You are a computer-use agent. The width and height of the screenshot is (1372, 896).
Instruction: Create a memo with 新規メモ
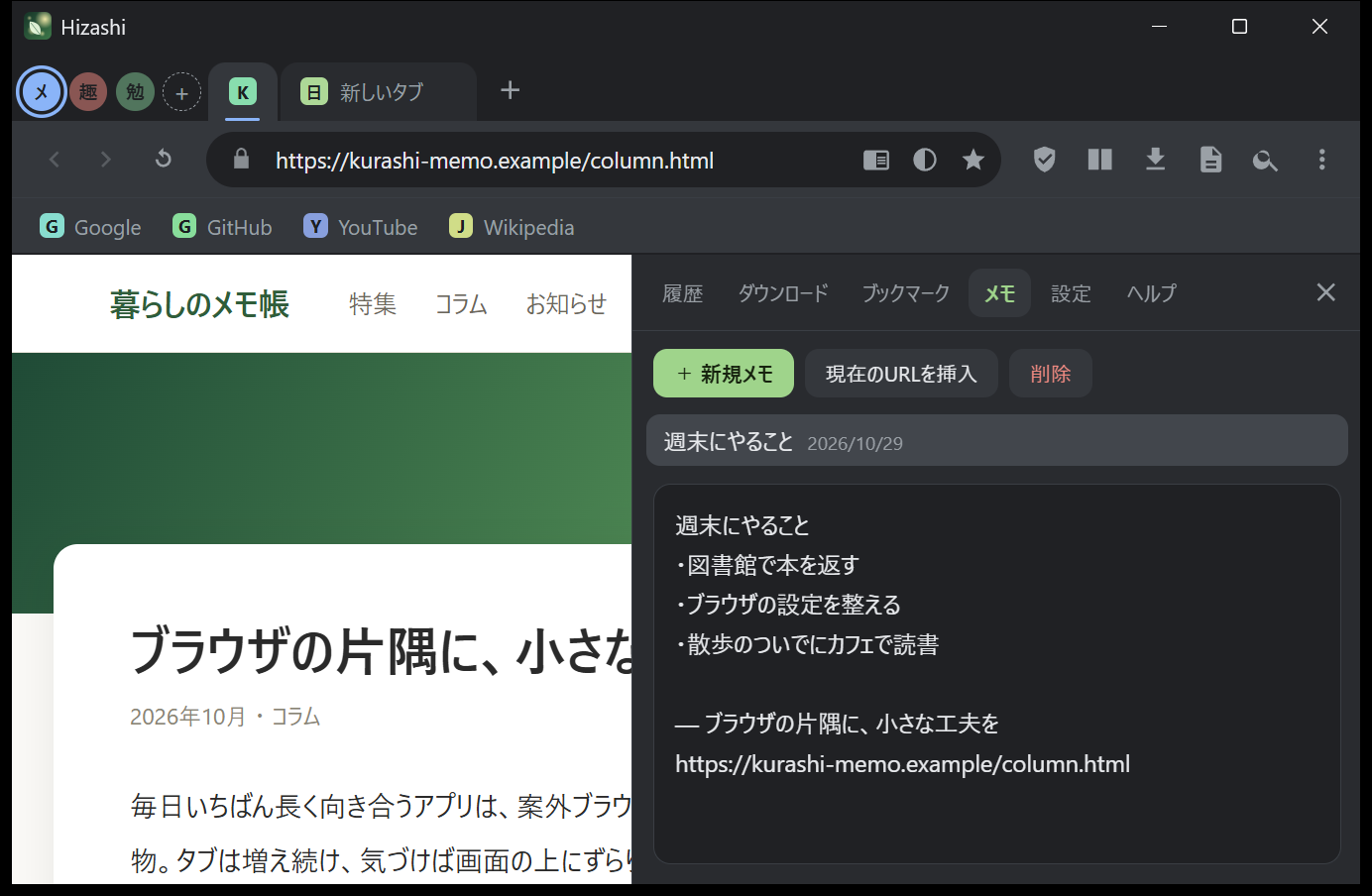point(724,374)
